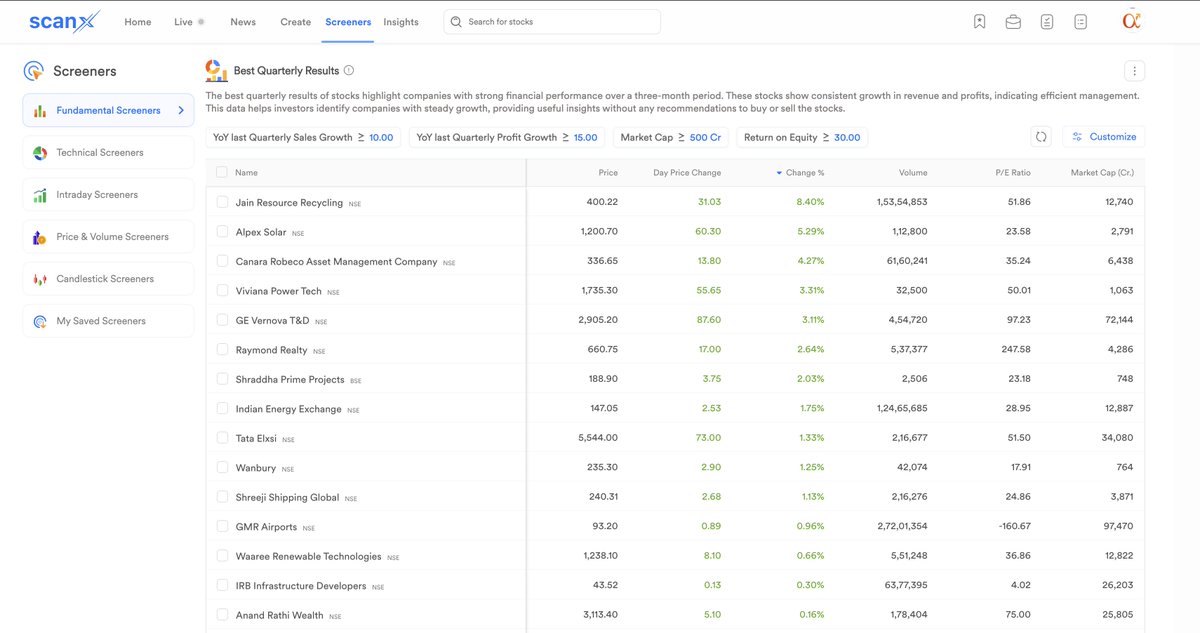Screen dimensions: 1200x633
Task: Check the GMR Airports checkbox
Action: (222, 527)
